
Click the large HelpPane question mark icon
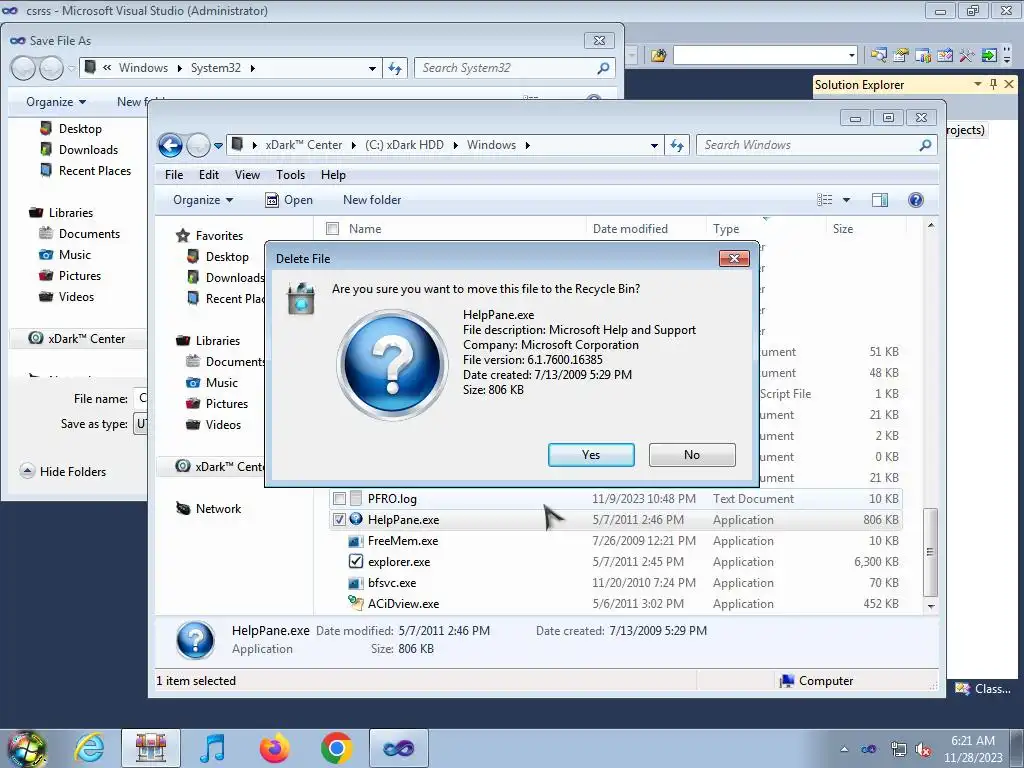tap(392, 364)
